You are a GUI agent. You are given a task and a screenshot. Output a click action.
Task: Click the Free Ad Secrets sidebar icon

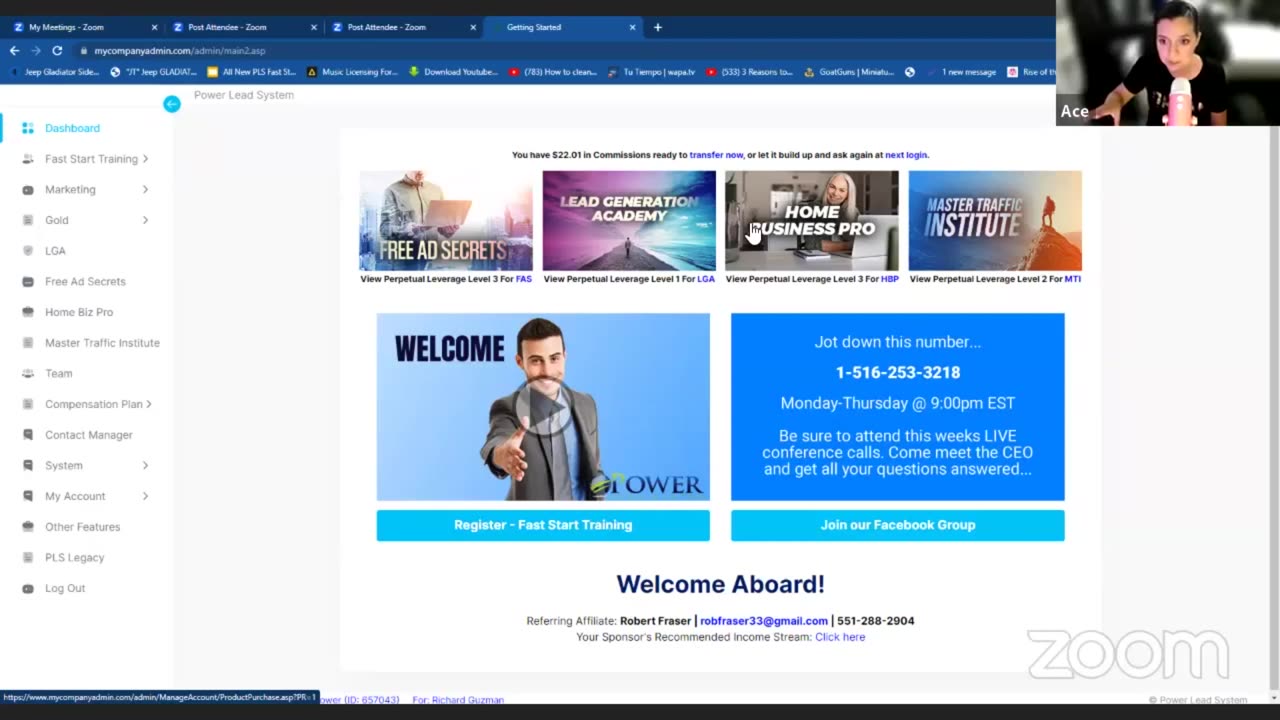point(28,282)
